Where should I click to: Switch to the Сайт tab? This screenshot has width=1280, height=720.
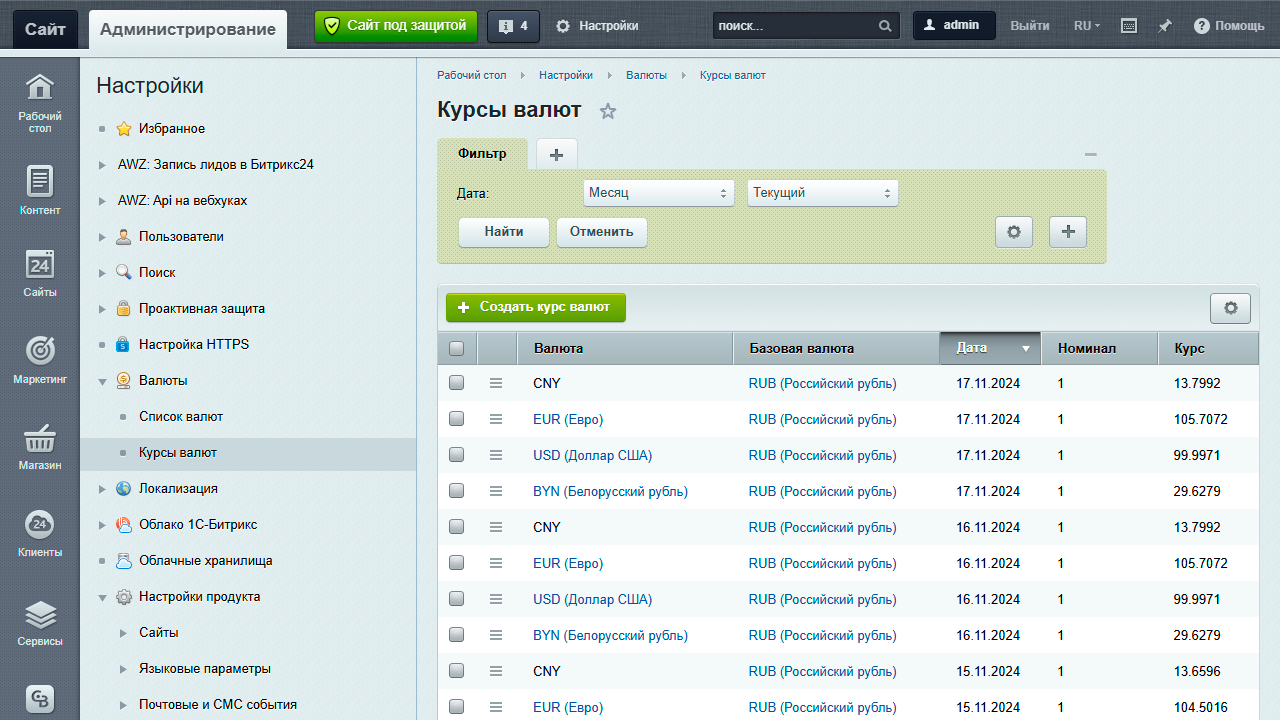(45, 29)
